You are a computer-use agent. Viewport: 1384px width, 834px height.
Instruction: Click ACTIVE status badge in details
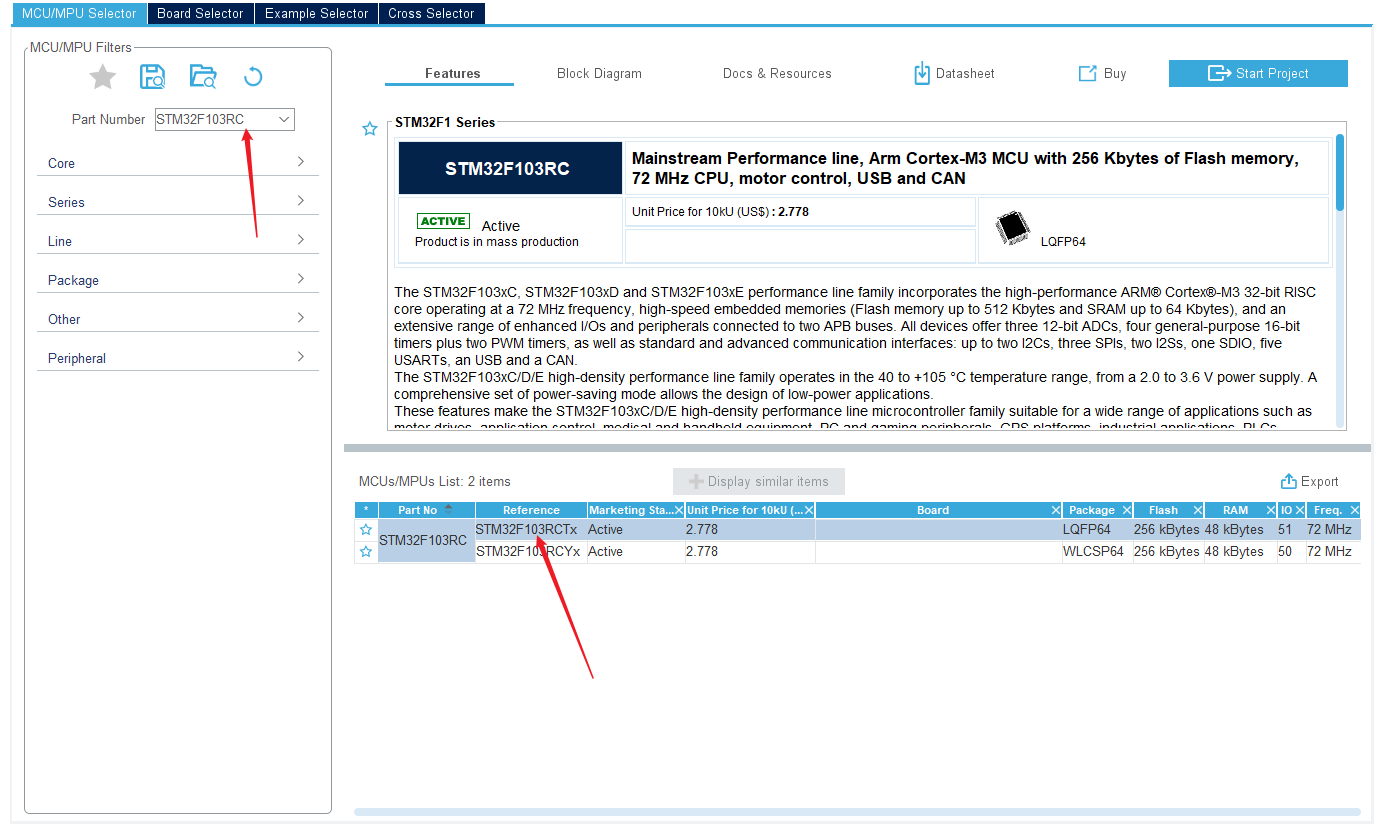click(x=443, y=221)
